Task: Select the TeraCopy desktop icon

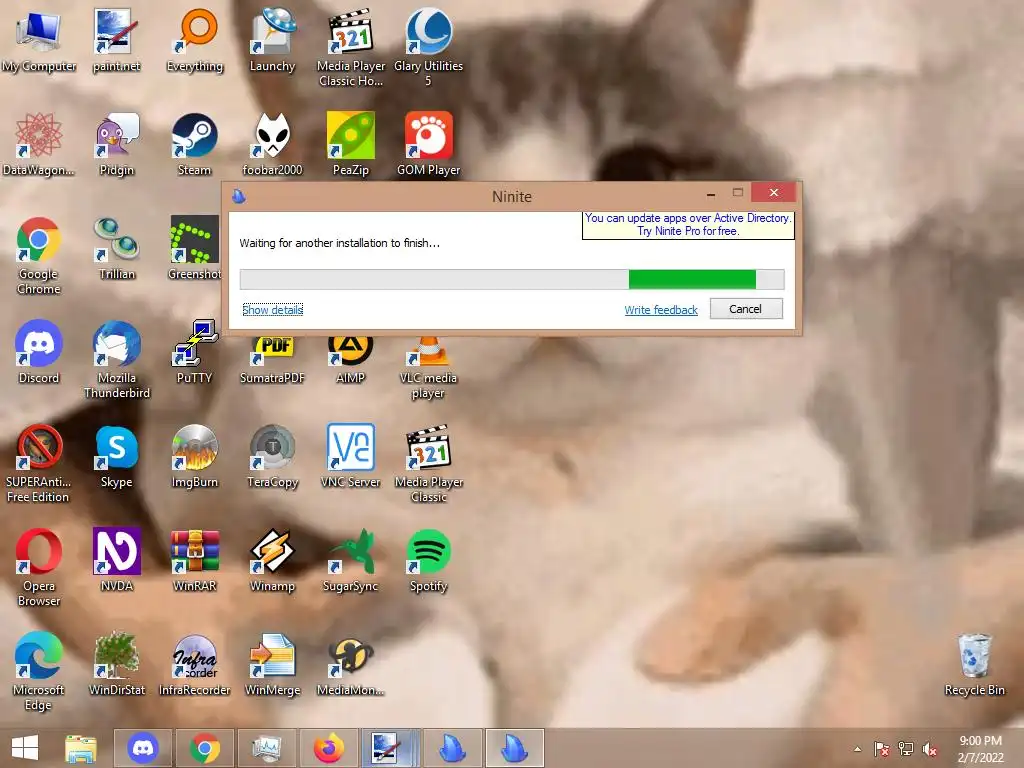Action: click(272, 456)
